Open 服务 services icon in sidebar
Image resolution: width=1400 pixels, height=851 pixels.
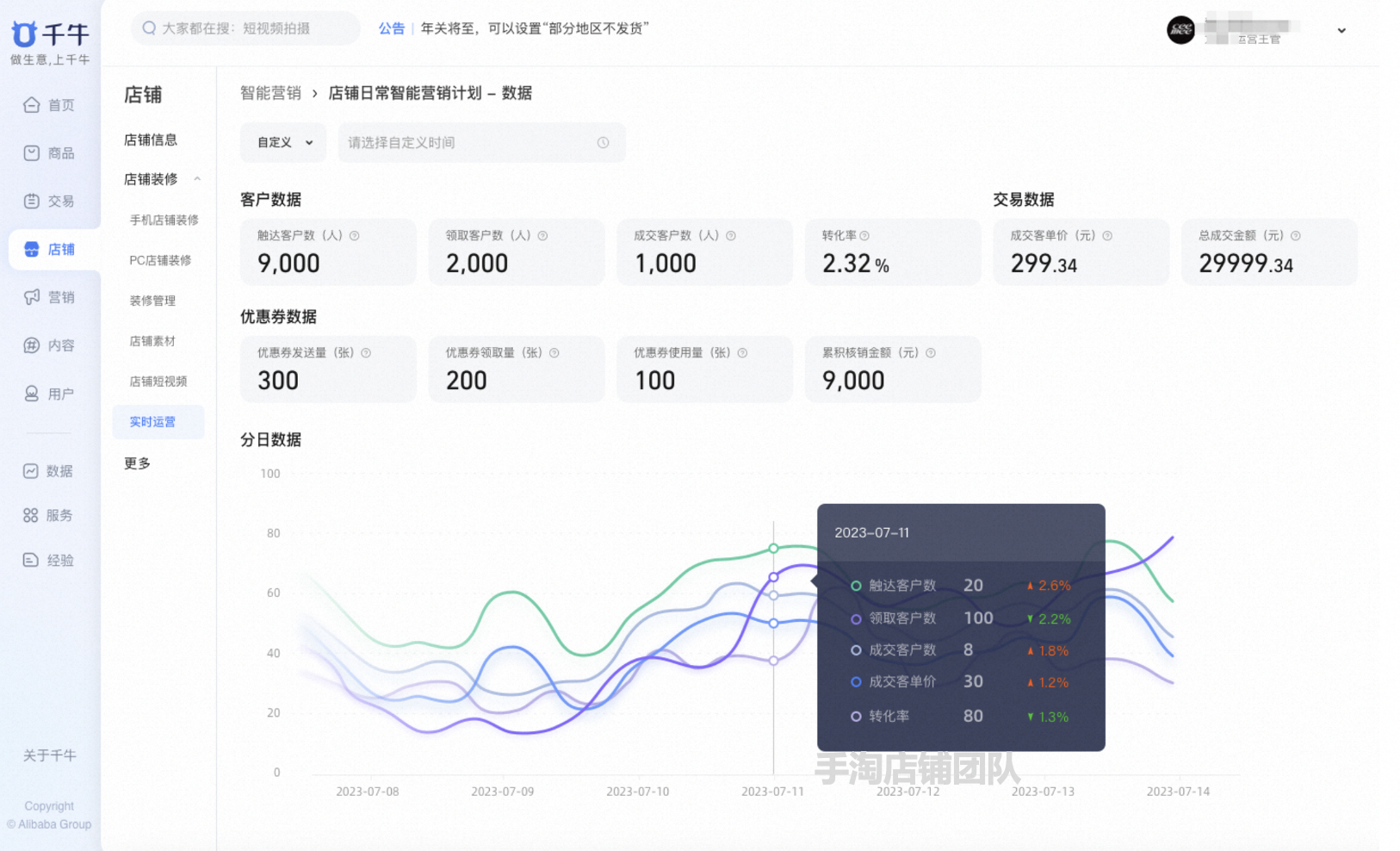[31, 515]
